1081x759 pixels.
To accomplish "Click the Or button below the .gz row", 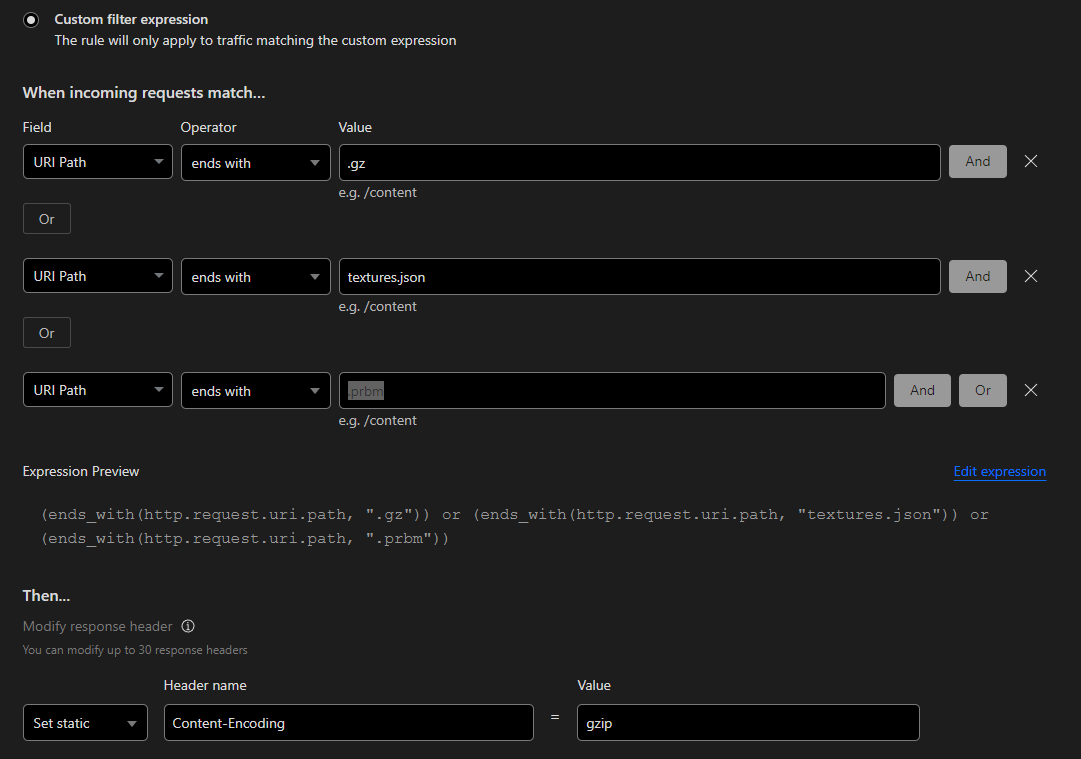I will click(47, 219).
